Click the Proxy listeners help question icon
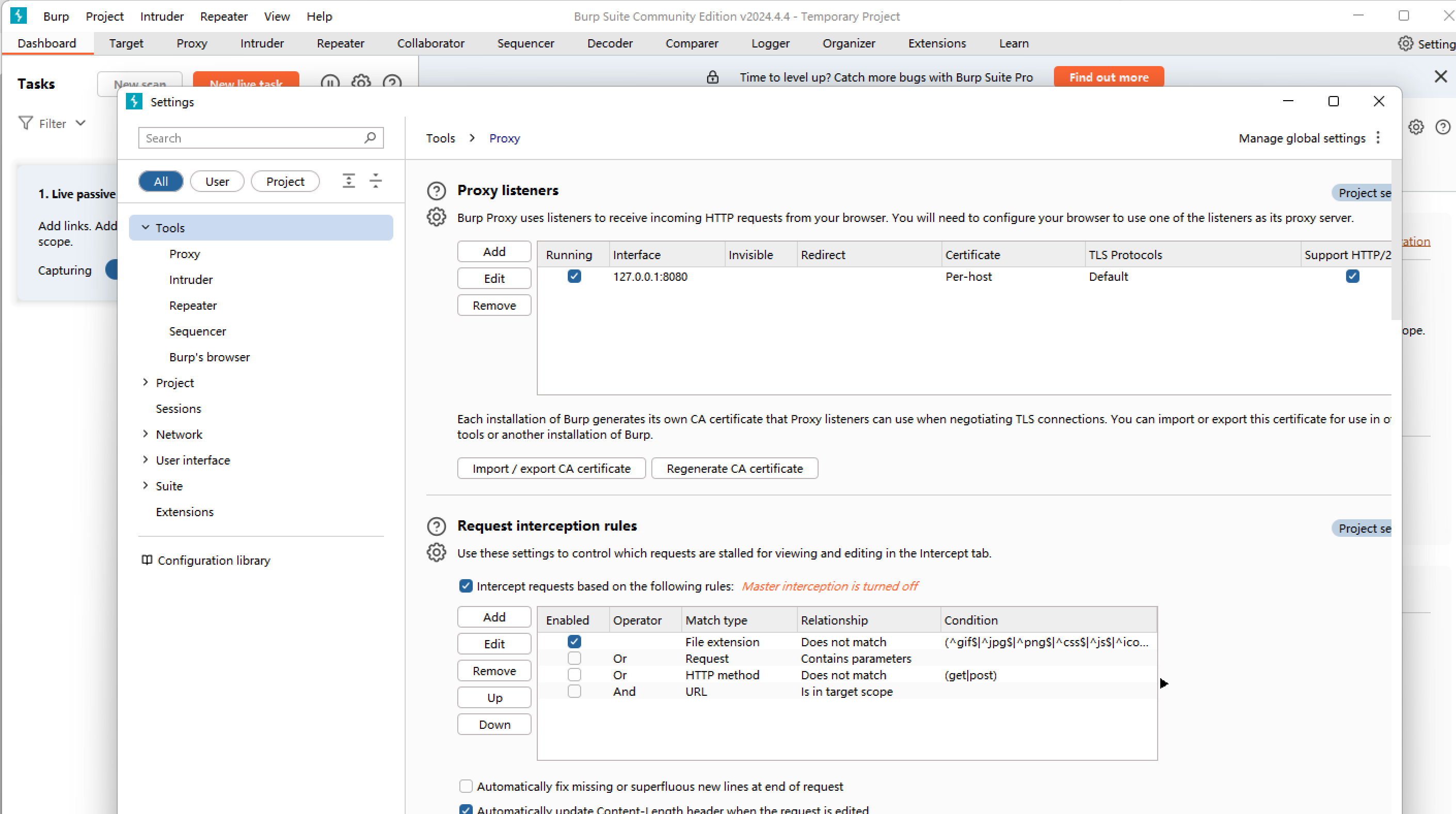The width and height of the screenshot is (1456, 814). tap(436, 191)
